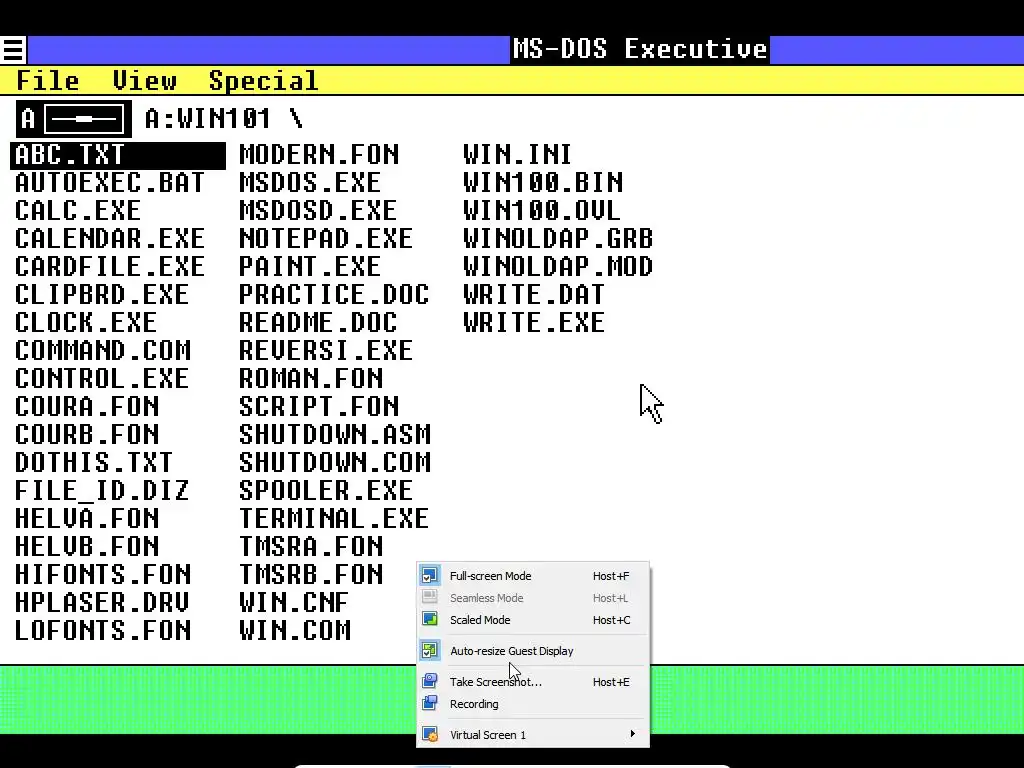
Task: Click the Seamless Mode entry
Action: pos(533,598)
